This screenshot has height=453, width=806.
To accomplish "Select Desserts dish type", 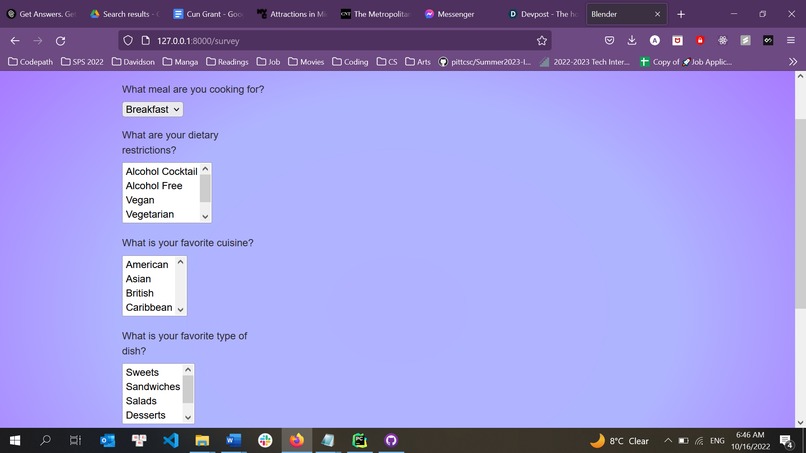I will [153, 415].
